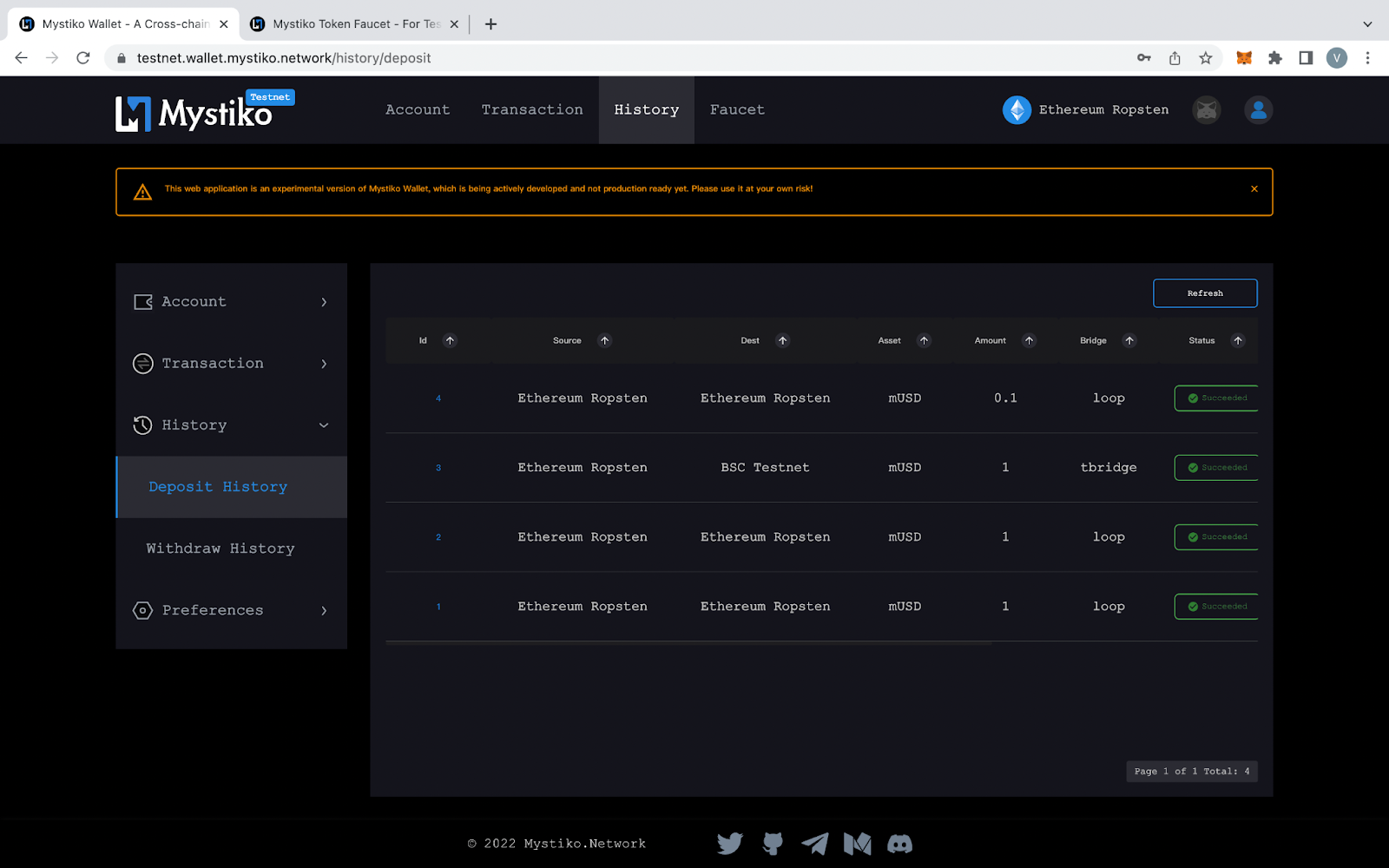Click the Succeeded status of deposit 4
1389x868 pixels.
1216,398
